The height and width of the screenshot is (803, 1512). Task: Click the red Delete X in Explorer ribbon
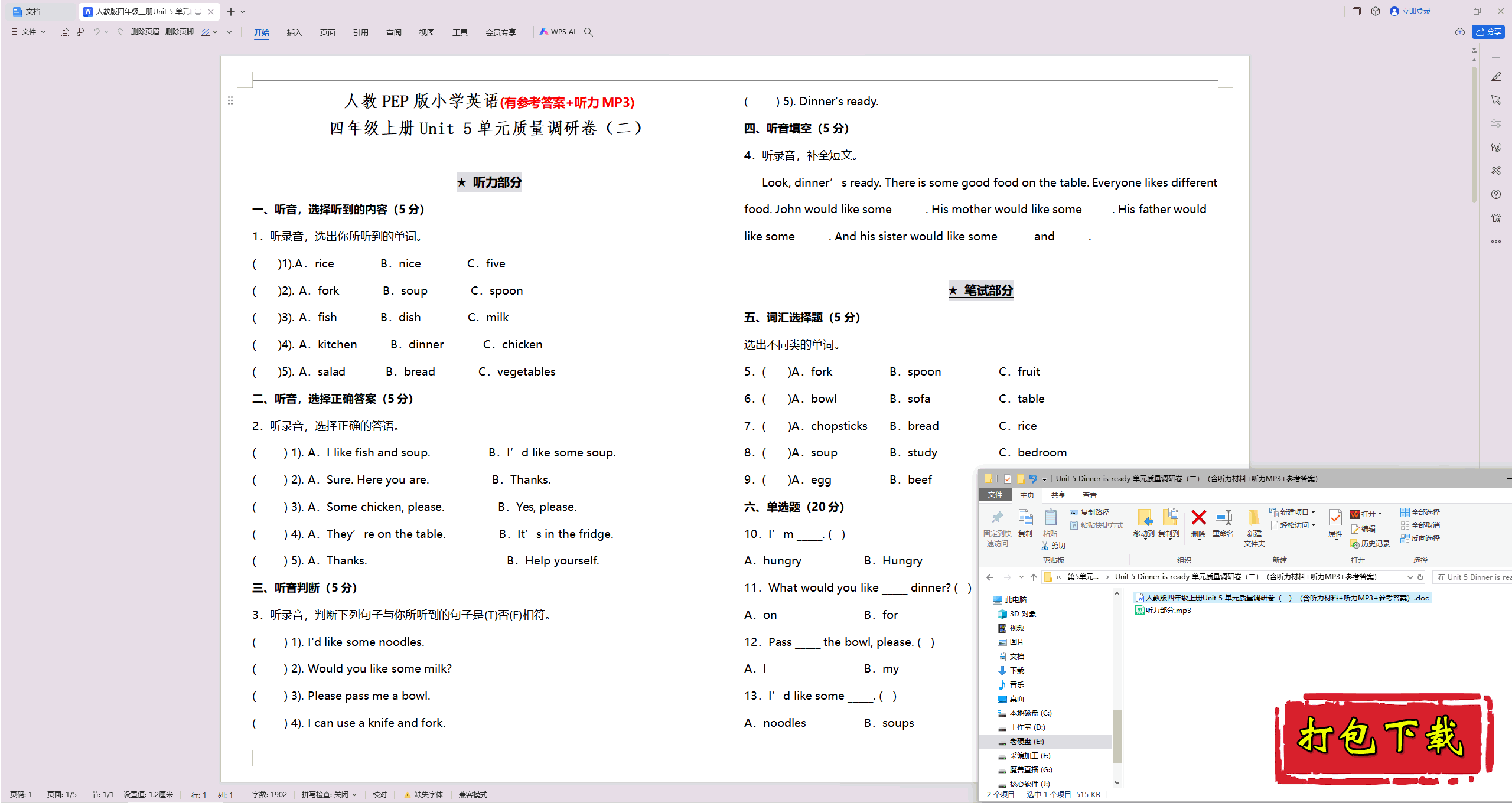(x=1198, y=518)
